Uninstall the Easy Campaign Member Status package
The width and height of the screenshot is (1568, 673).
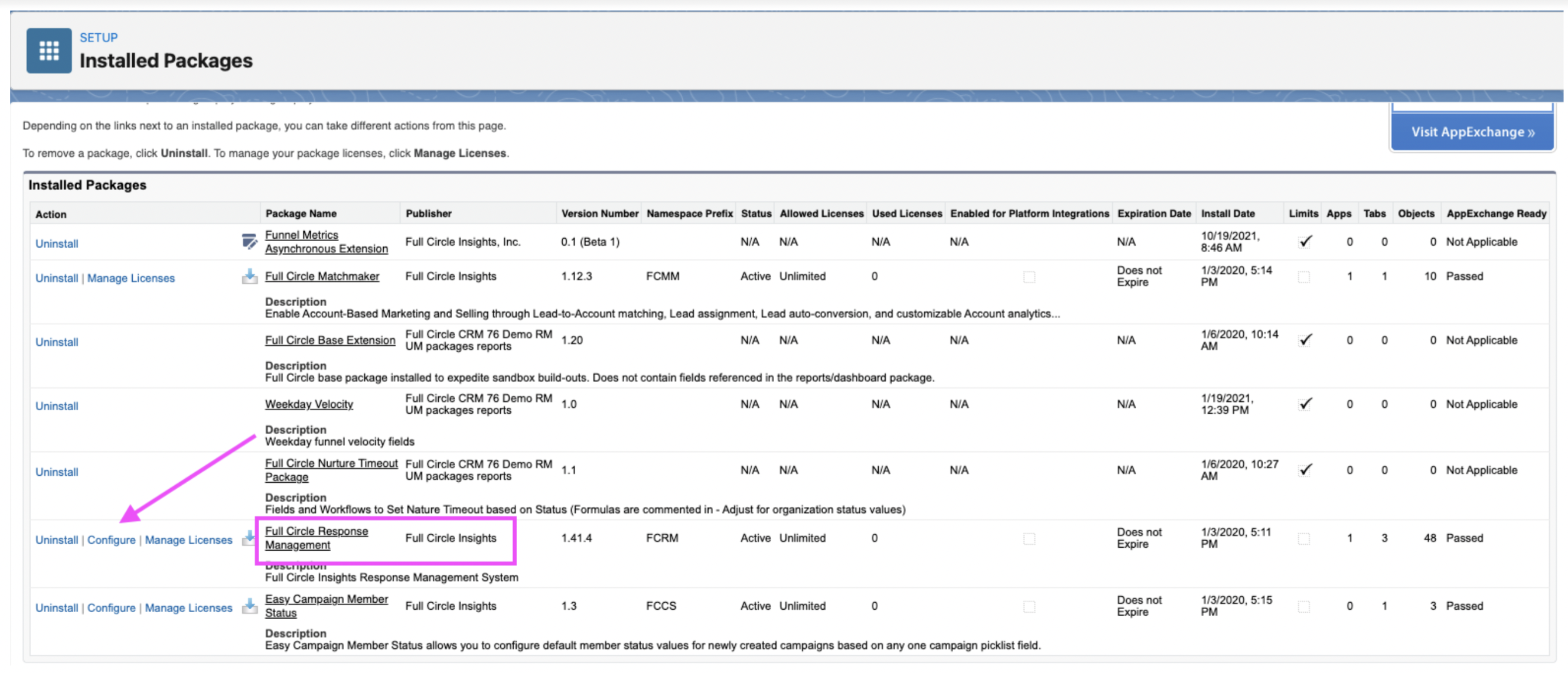(57, 608)
